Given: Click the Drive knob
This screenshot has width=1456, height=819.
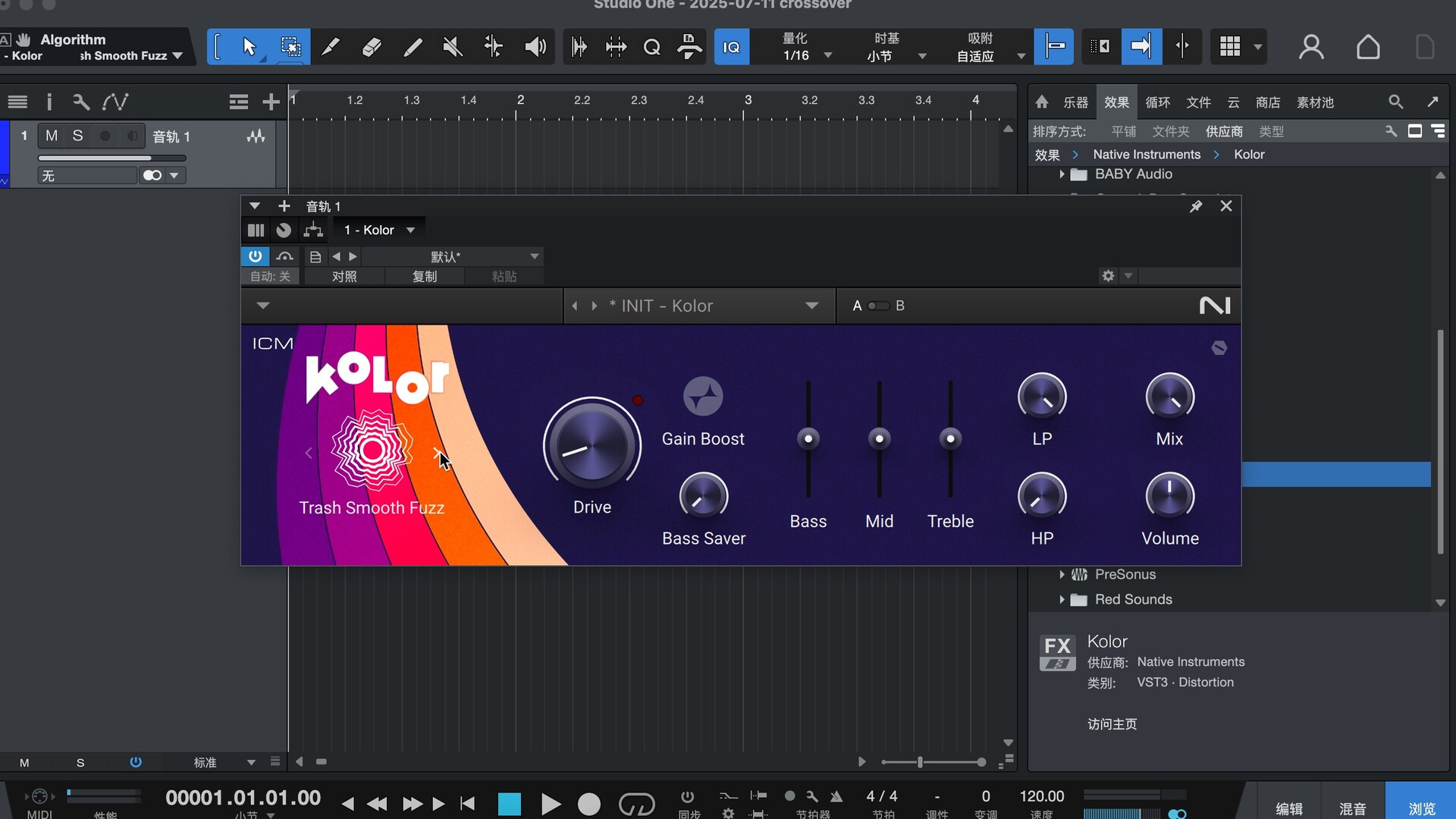Looking at the screenshot, I should click(592, 446).
